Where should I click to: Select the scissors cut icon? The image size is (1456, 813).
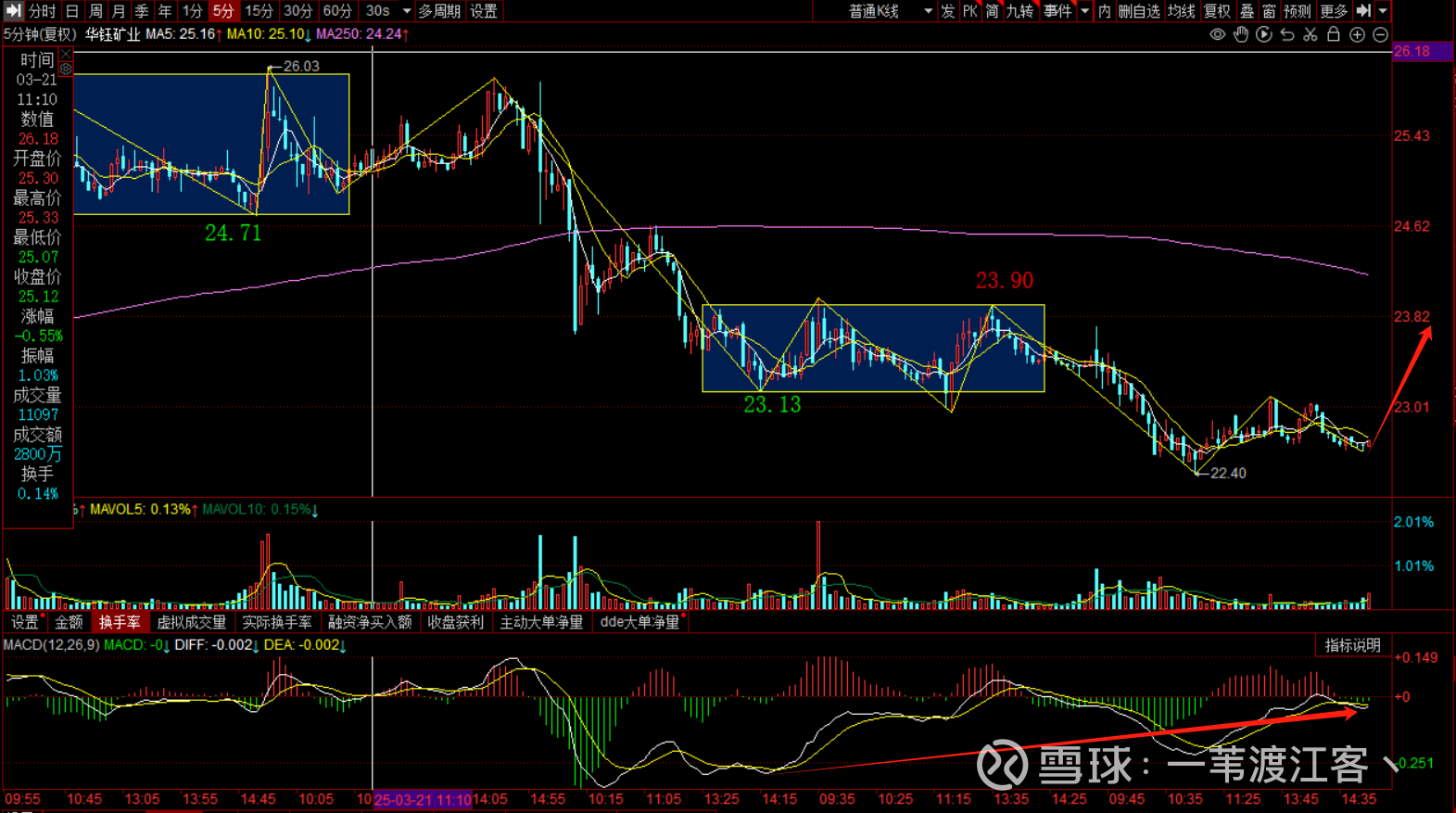[x=1310, y=34]
